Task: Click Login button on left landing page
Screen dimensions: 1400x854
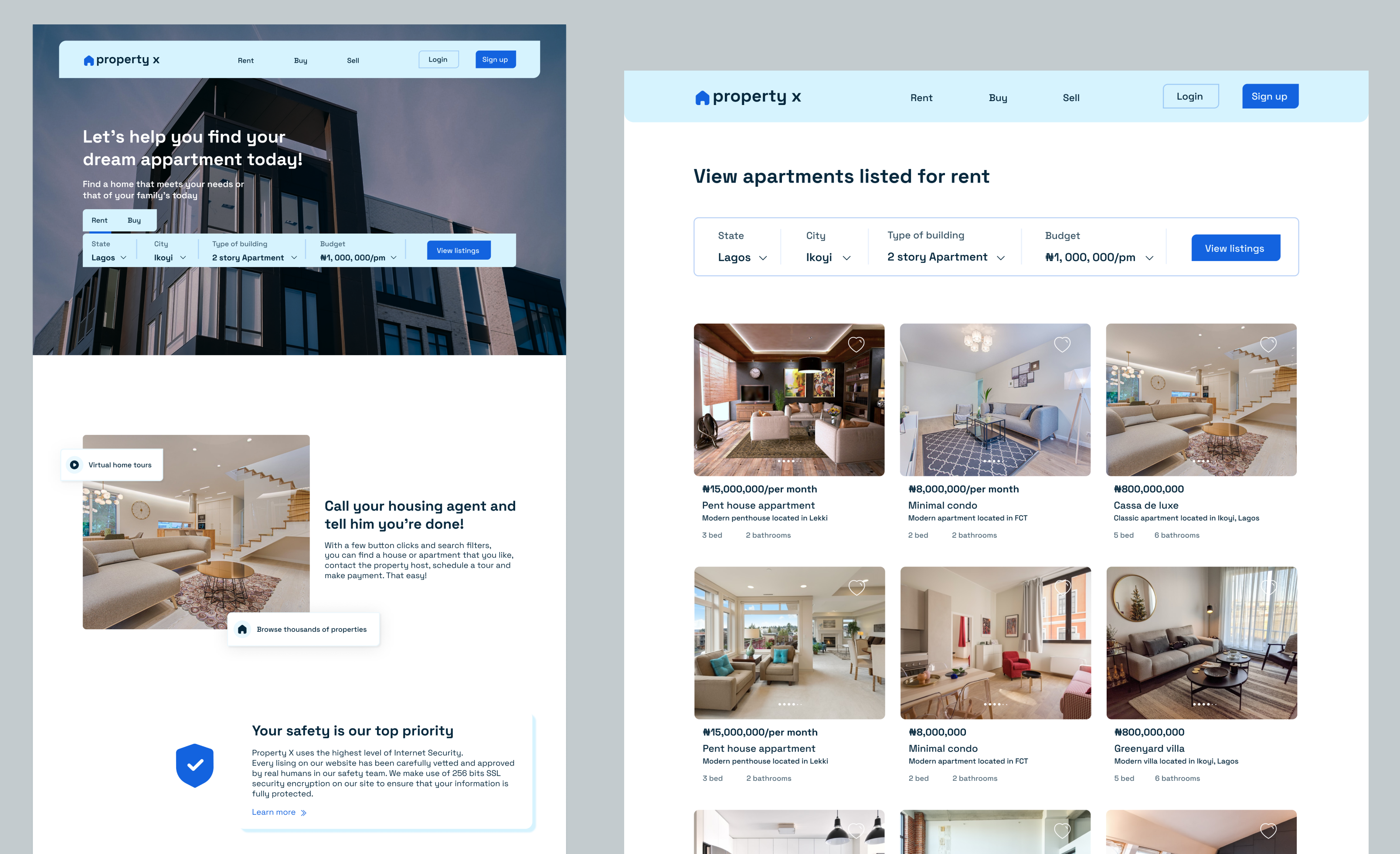Action: (x=438, y=60)
